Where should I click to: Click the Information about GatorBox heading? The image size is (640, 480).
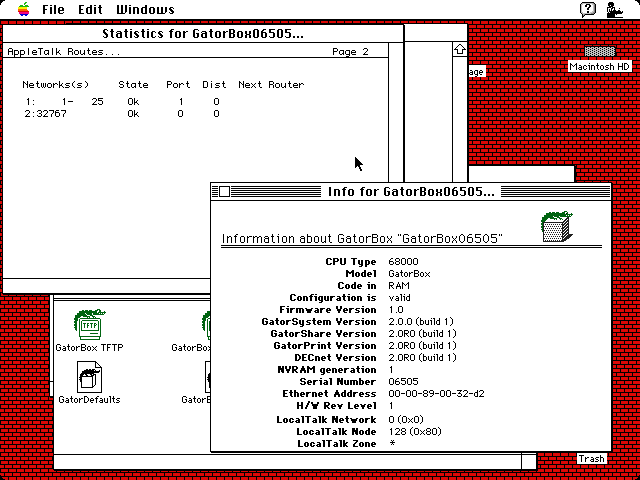click(362, 239)
